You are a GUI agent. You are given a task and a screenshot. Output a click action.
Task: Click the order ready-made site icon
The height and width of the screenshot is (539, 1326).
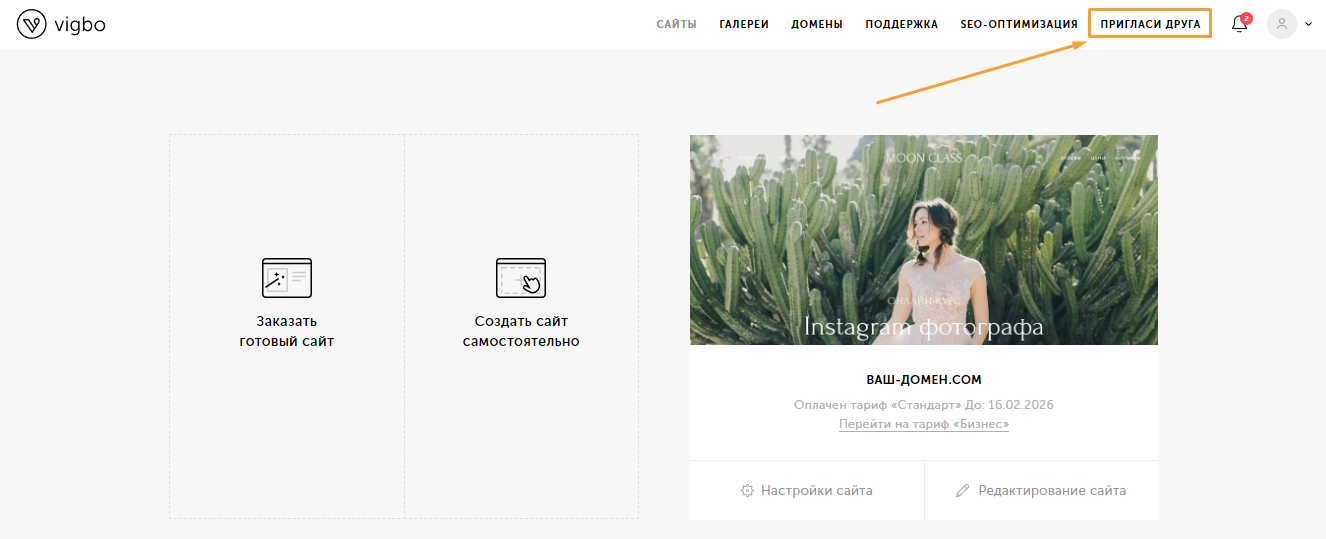point(287,277)
